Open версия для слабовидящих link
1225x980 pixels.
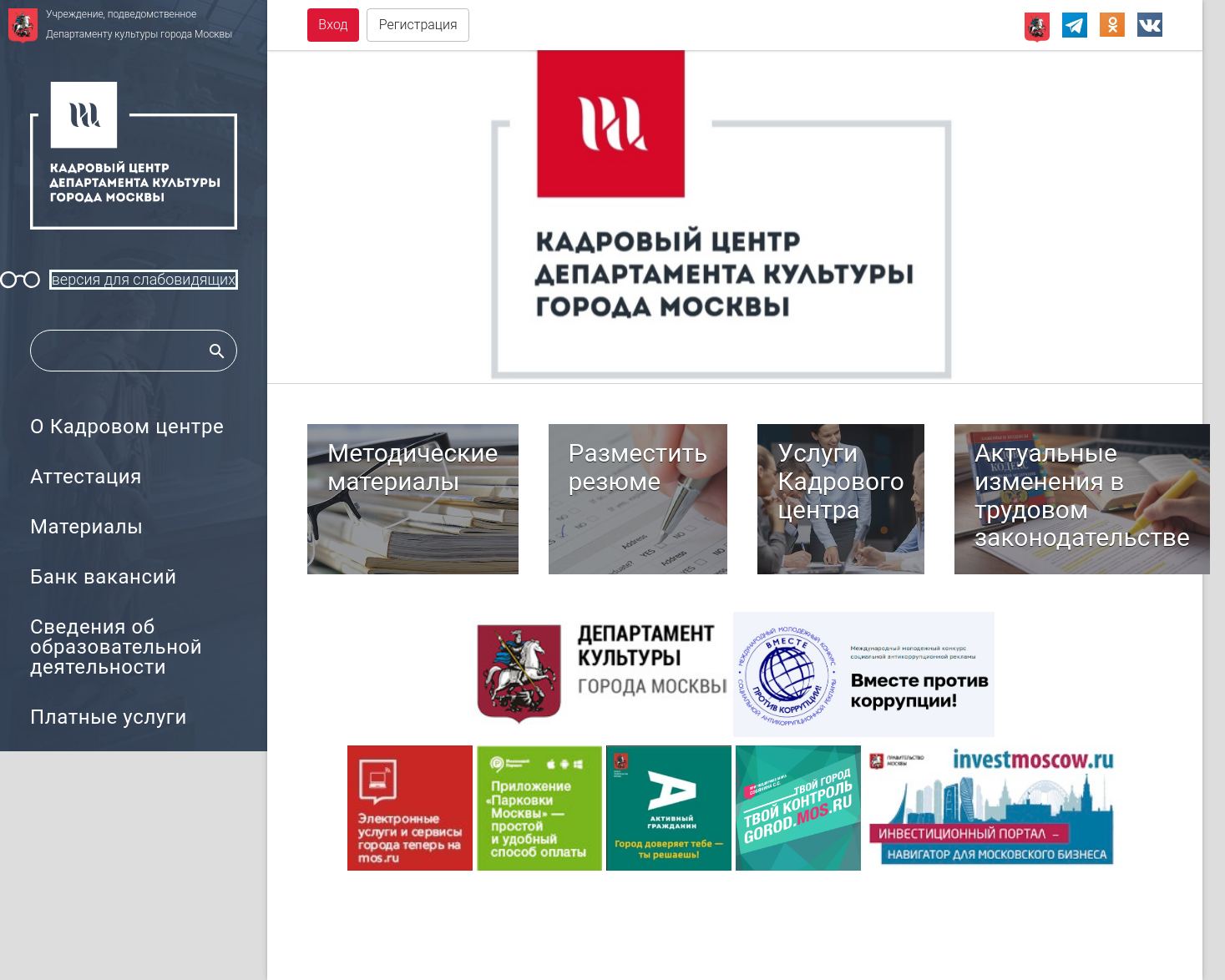tap(144, 280)
